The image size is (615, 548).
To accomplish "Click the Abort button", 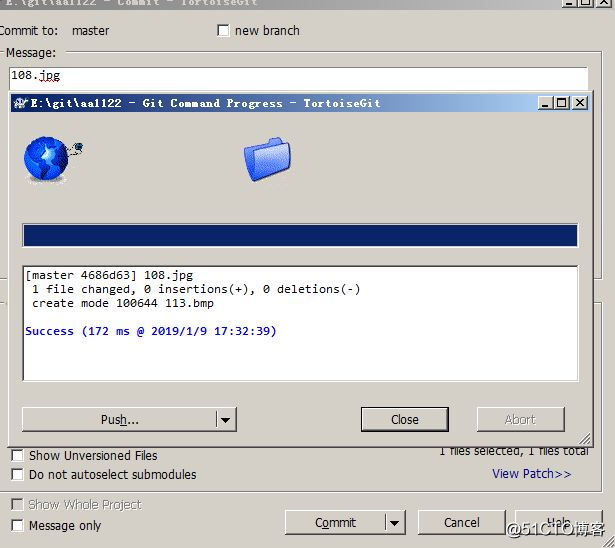I will (520, 419).
